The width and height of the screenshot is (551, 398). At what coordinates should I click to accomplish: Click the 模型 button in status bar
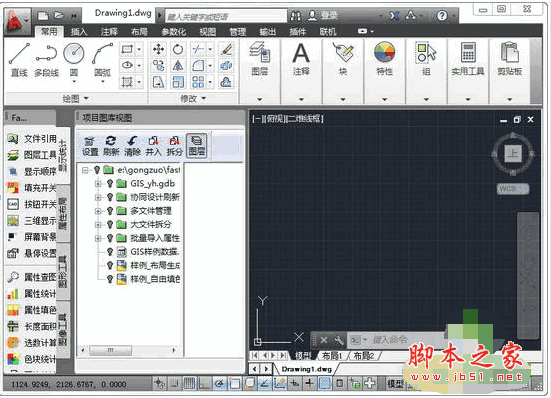(395, 383)
